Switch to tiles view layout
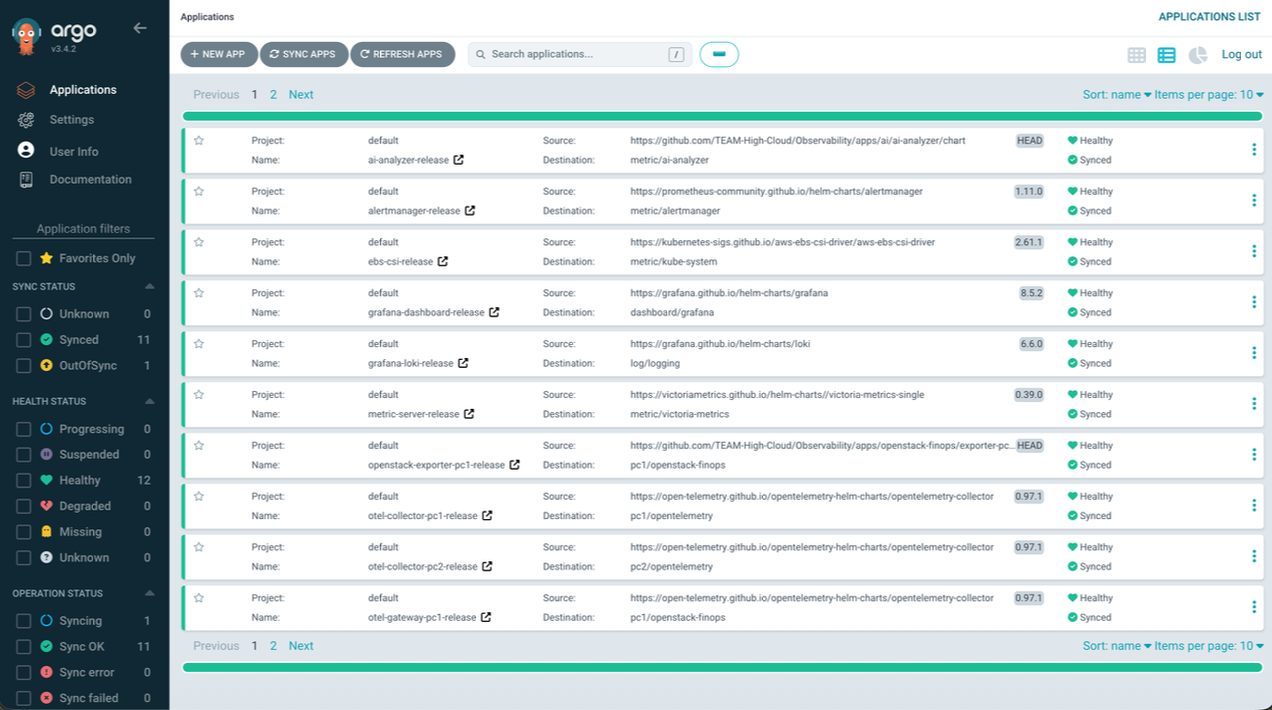Screen dimensions: 1272x710 coord(1137,55)
